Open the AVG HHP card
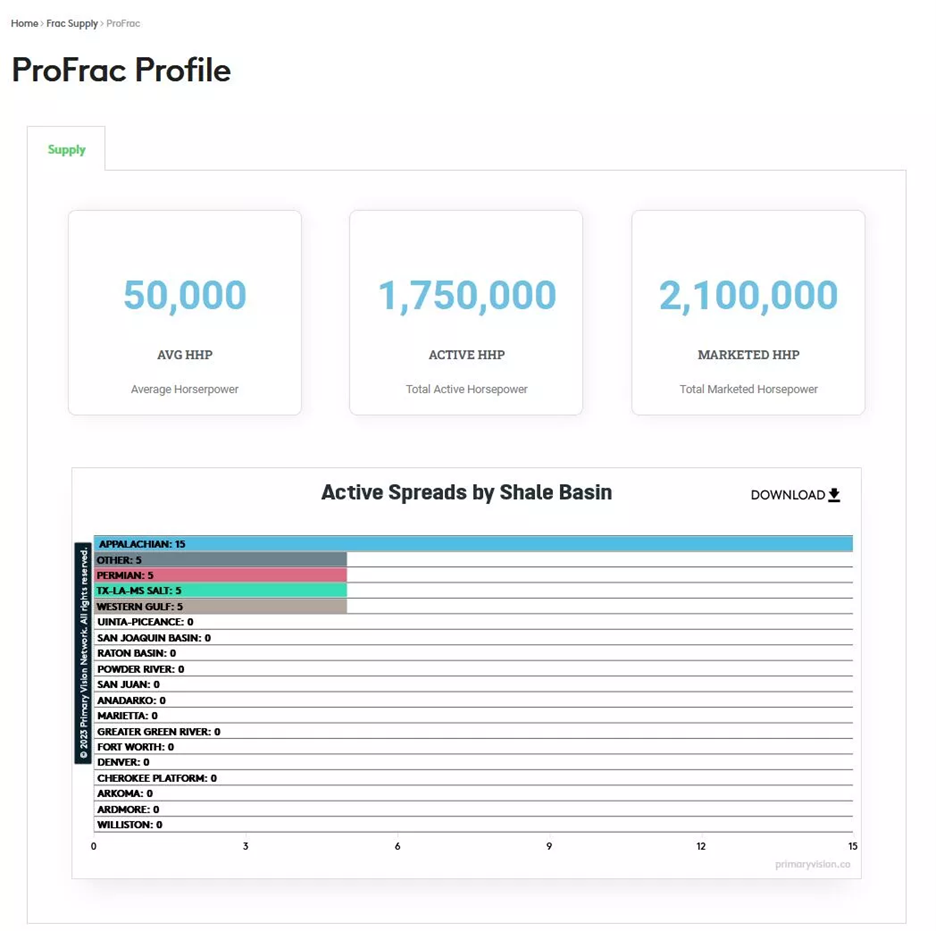Image resolution: width=936 pixels, height=931 pixels. (185, 313)
